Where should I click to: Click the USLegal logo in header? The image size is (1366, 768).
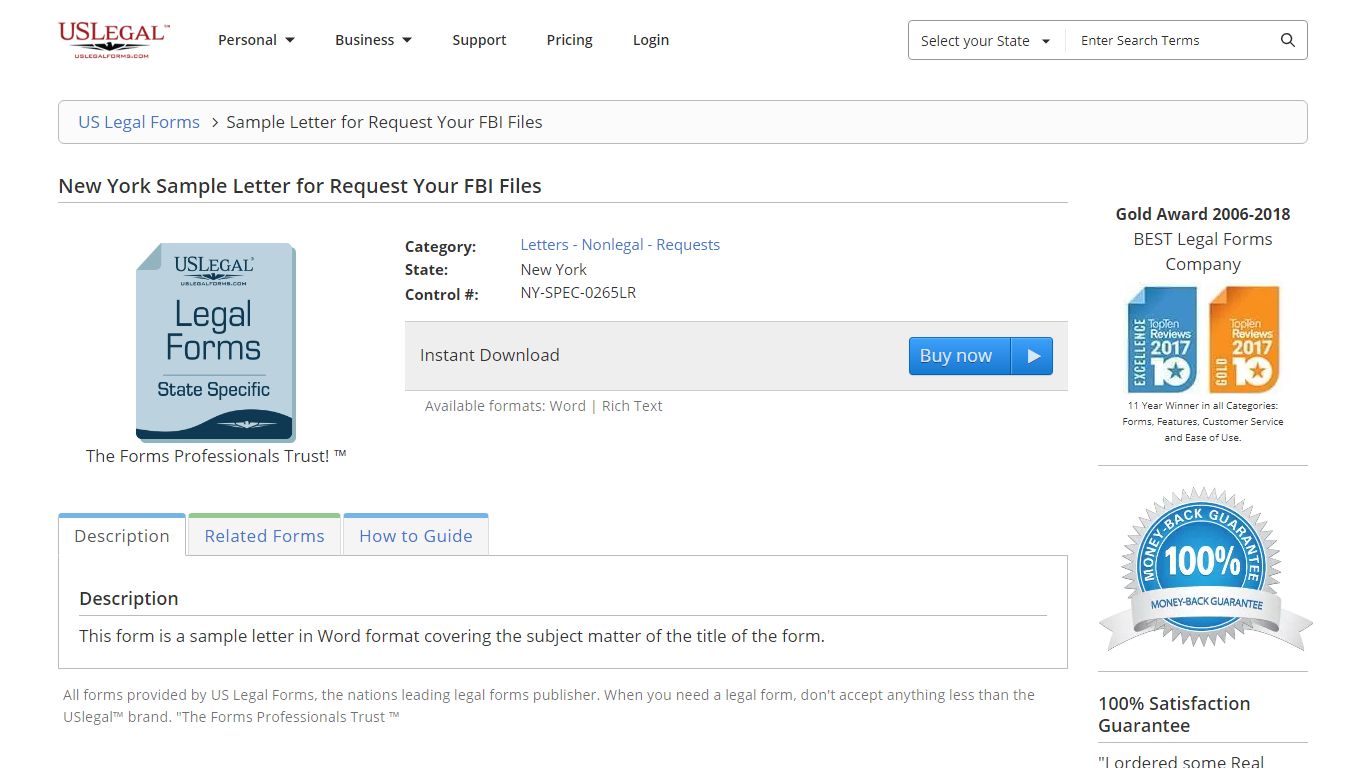click(114, 40)
